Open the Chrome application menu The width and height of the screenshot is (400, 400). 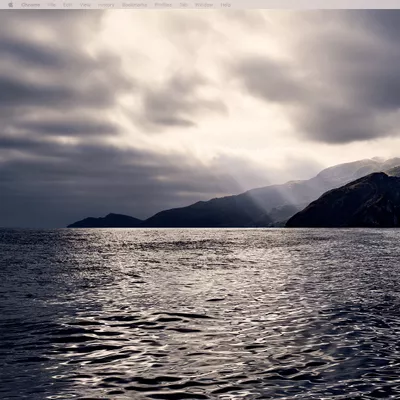(30, 5)
